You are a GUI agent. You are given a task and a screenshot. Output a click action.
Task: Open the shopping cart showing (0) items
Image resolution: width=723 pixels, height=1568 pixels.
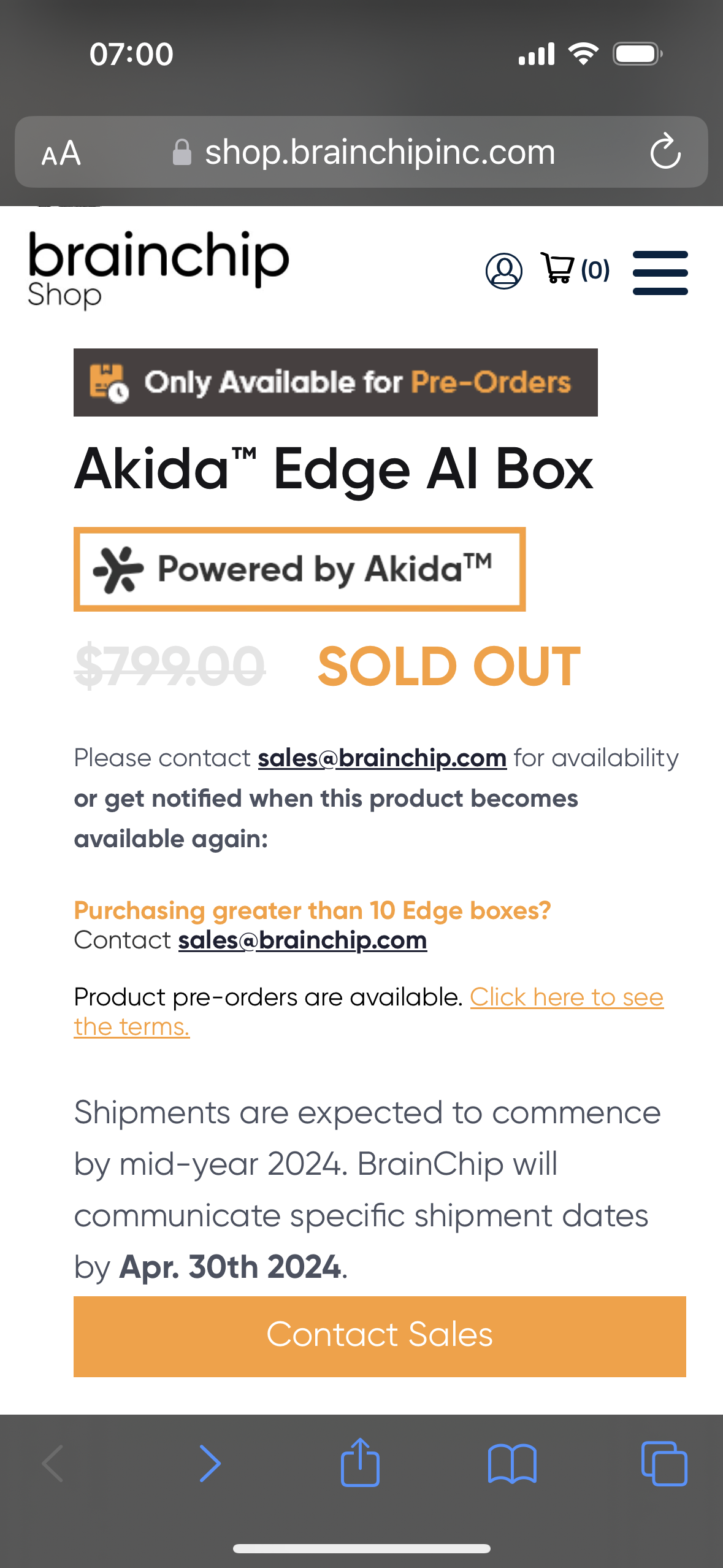point(575,269)
